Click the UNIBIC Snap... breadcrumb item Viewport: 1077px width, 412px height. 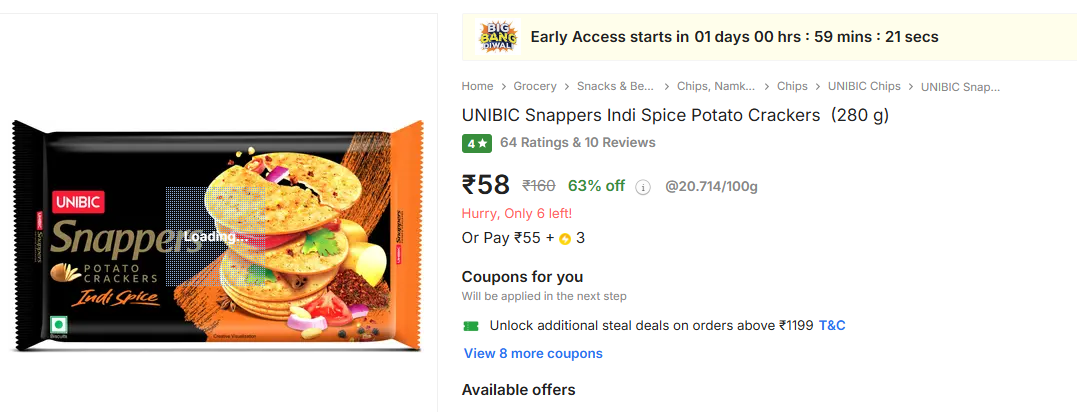point(960,87)
